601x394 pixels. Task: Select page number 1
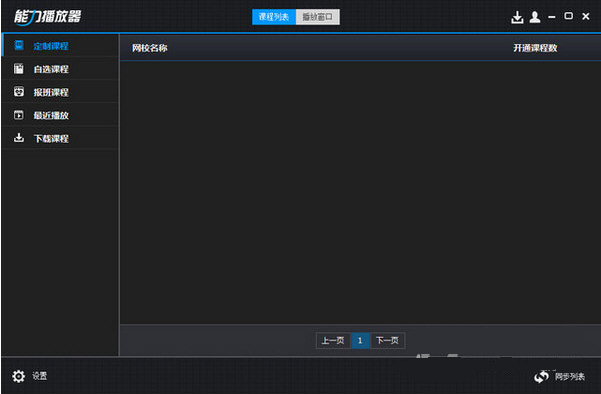pos(360,340)
